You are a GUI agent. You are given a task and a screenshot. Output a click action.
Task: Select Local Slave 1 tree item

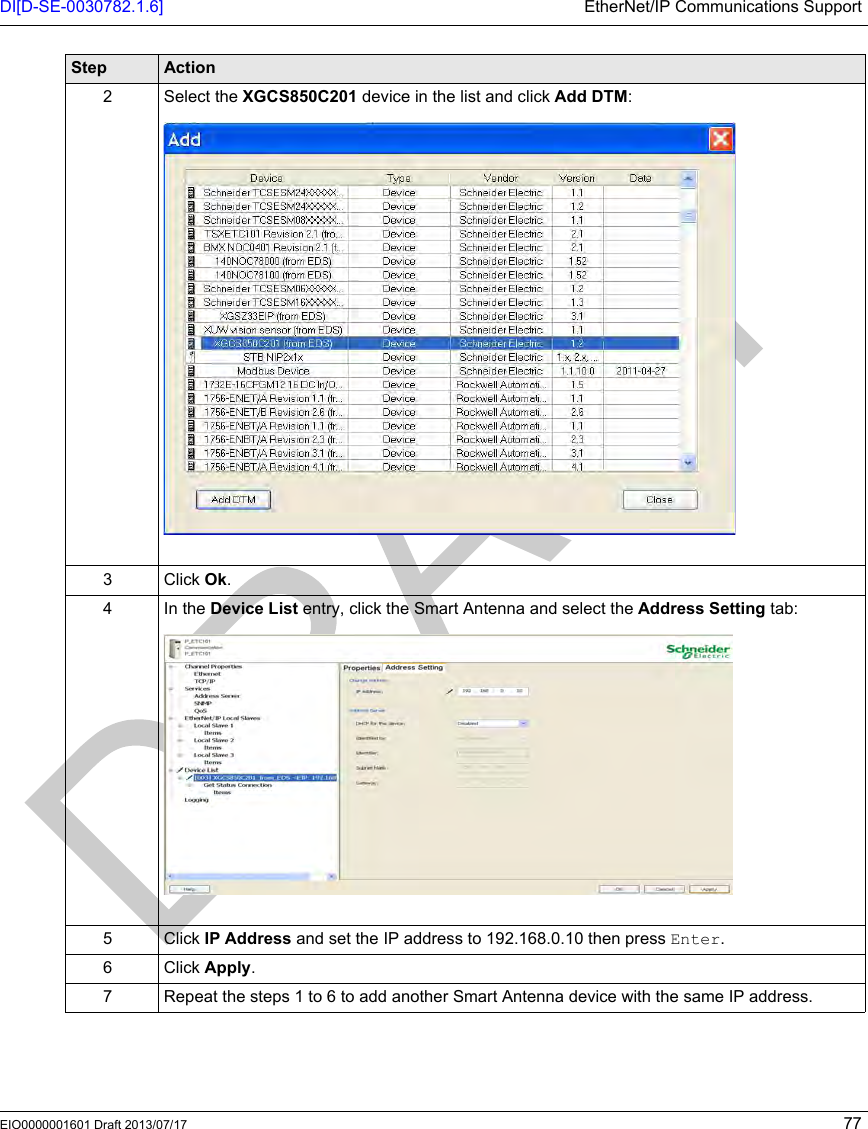213,726
